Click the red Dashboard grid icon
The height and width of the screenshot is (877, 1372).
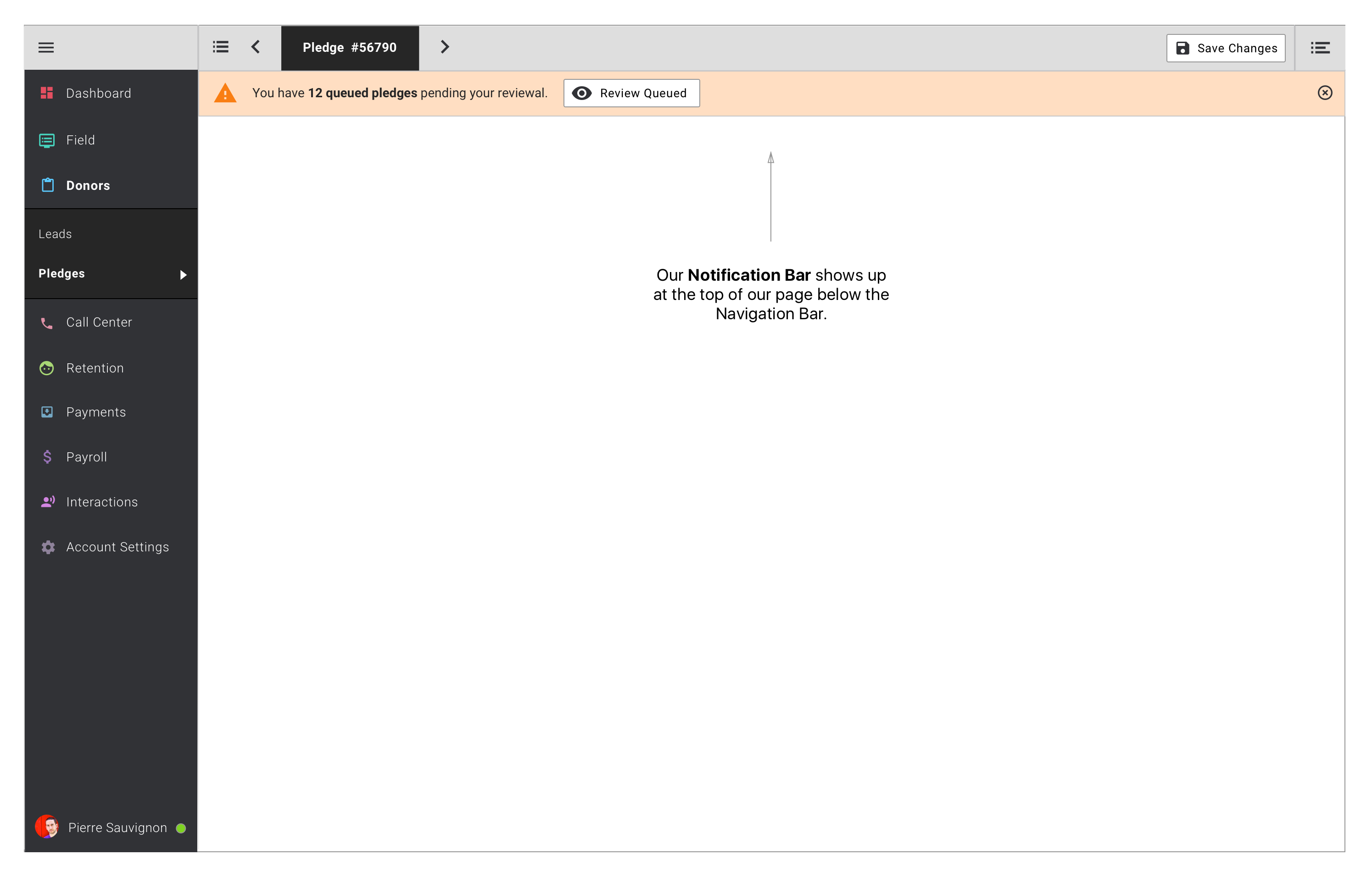pos(47,93)
